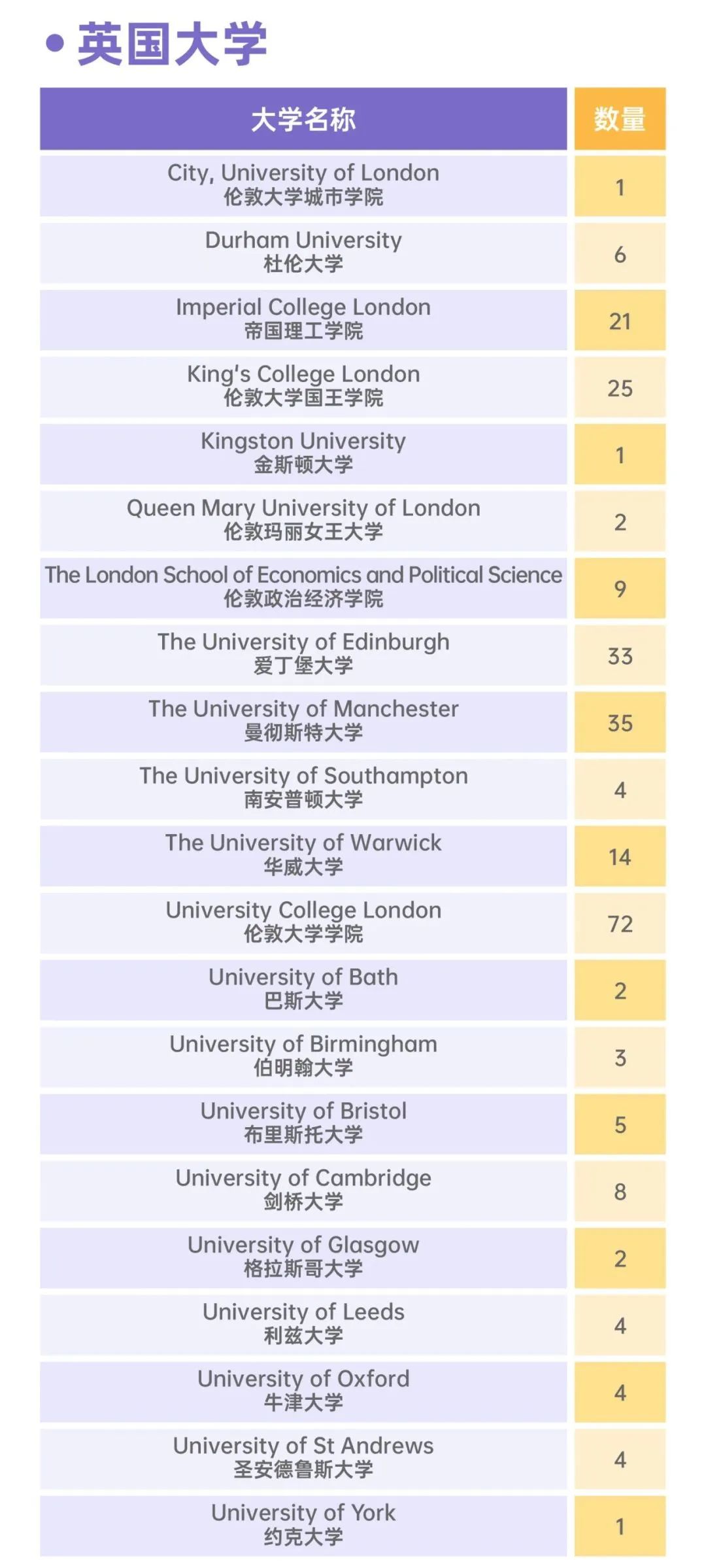Image resolution: width=706 pixels, height=1568 pixels.
Task: Click University of Cambridge count 8
Action: (x=620, y=1191)
